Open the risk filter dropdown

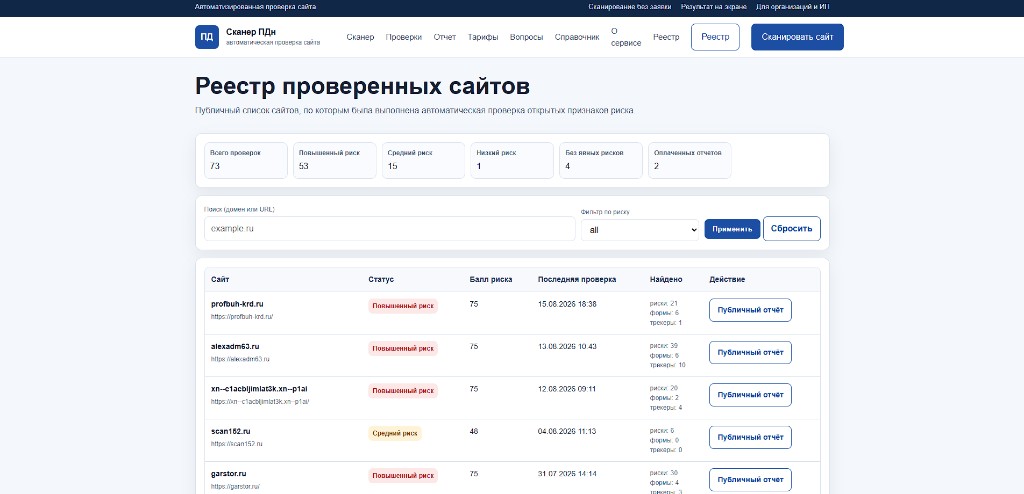pyautogui.click(x=640, y=230)
